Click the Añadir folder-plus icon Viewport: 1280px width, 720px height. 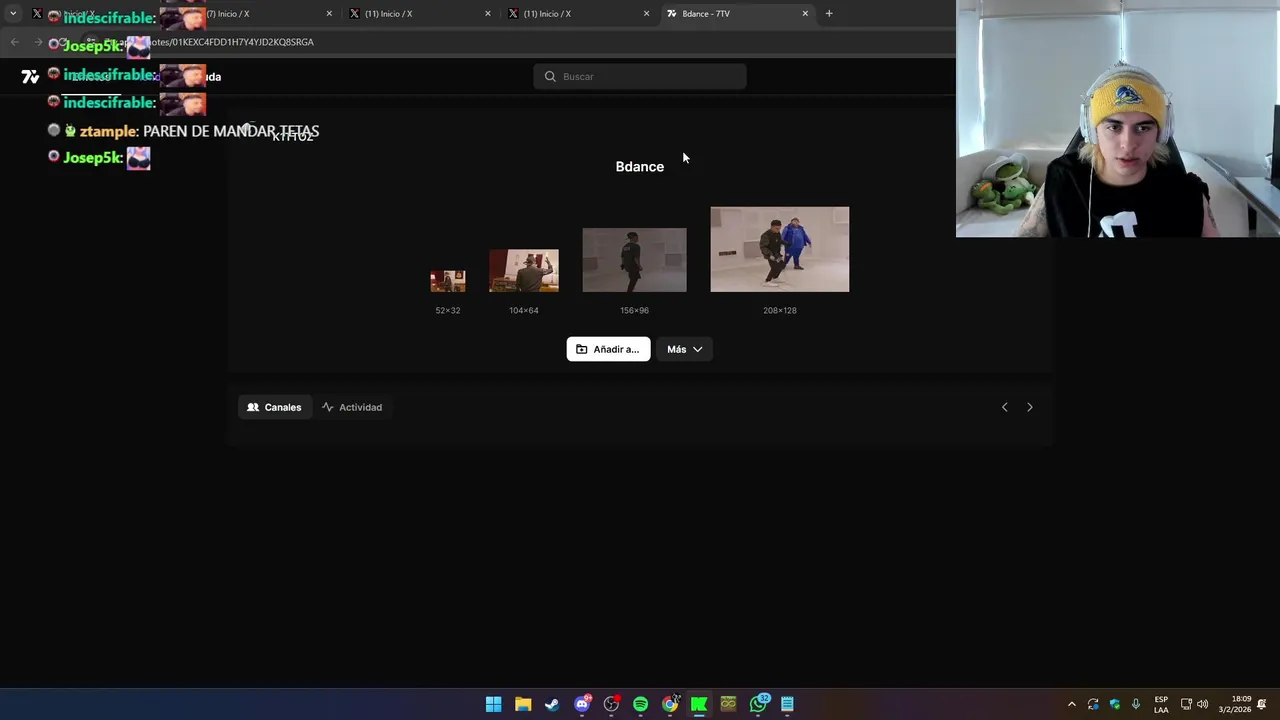(582, 349)
